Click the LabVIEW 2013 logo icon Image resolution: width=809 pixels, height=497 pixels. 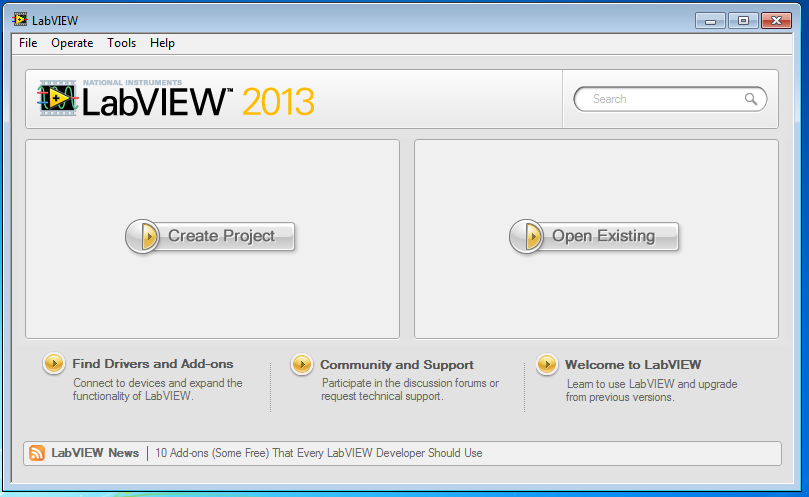pyautogui.click(x=57, y=98)
